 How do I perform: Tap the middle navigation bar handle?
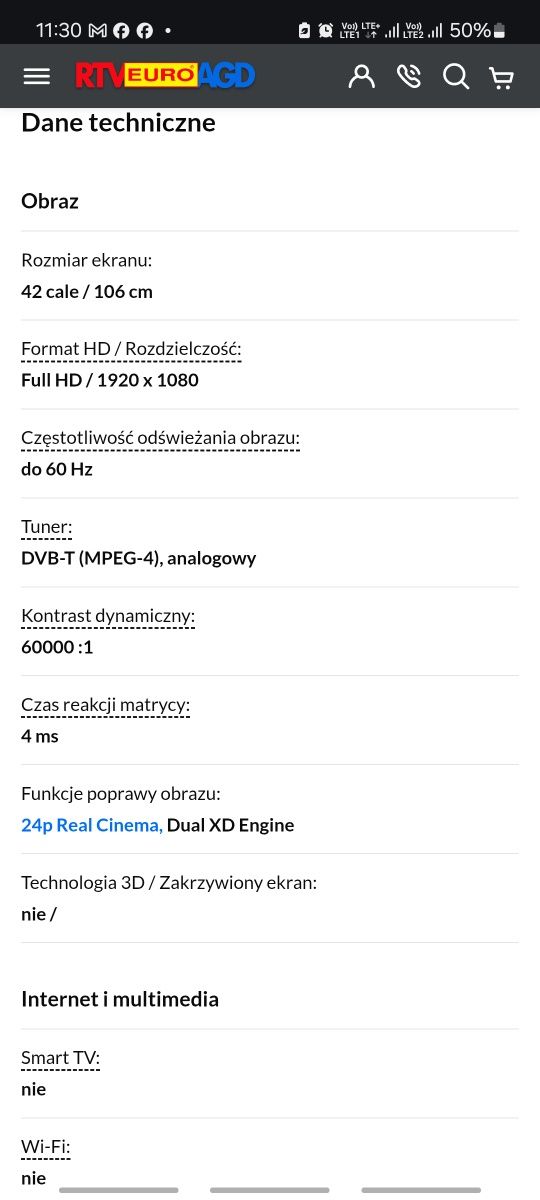pos(270,1190)
